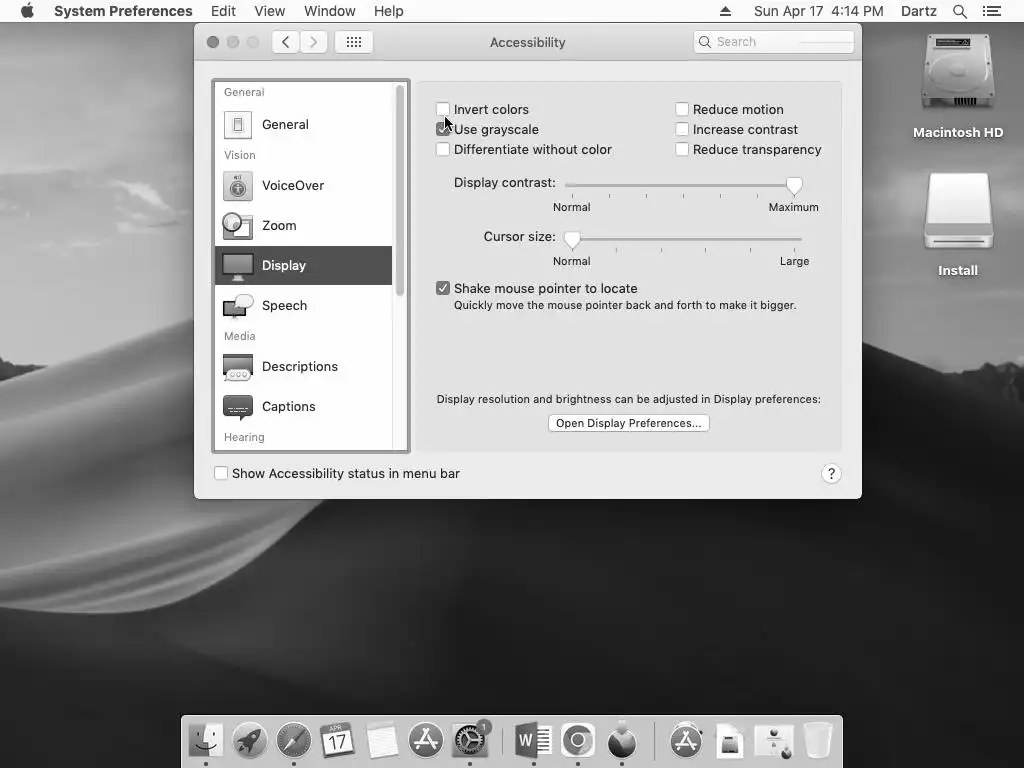This screenshot has width=1024, height=768.
Task: Click Open Display Preferences button
Action: [x=628, y=423]
